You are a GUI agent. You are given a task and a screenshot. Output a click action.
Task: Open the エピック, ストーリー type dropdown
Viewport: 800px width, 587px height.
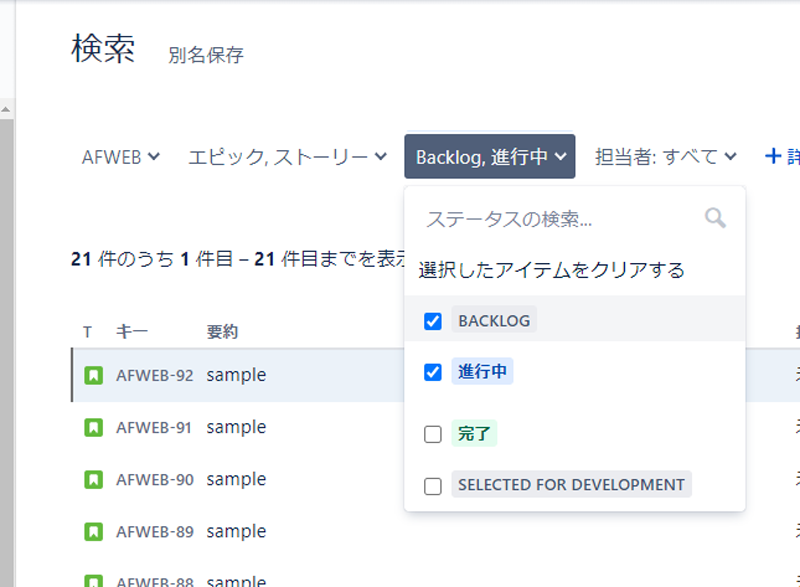coord(288,157)
